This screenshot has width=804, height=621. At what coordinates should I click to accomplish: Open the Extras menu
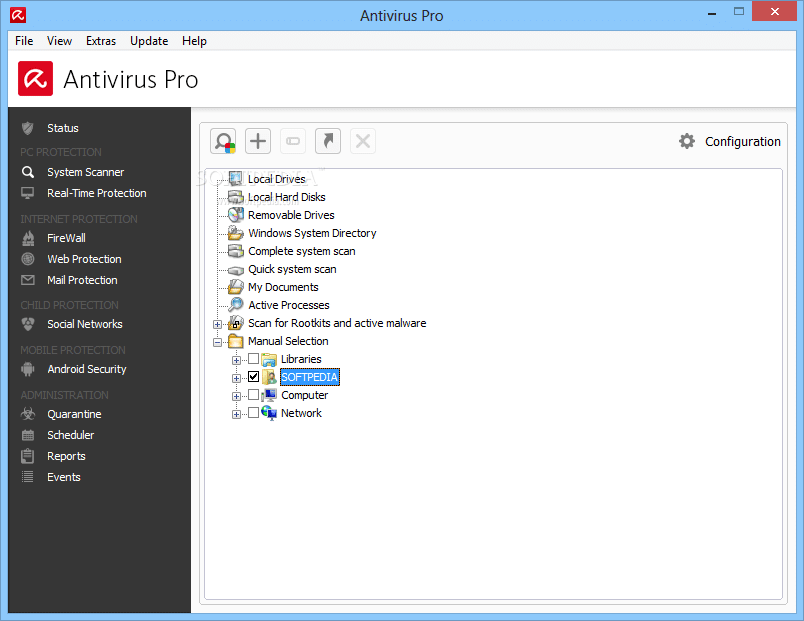[101, 41]
